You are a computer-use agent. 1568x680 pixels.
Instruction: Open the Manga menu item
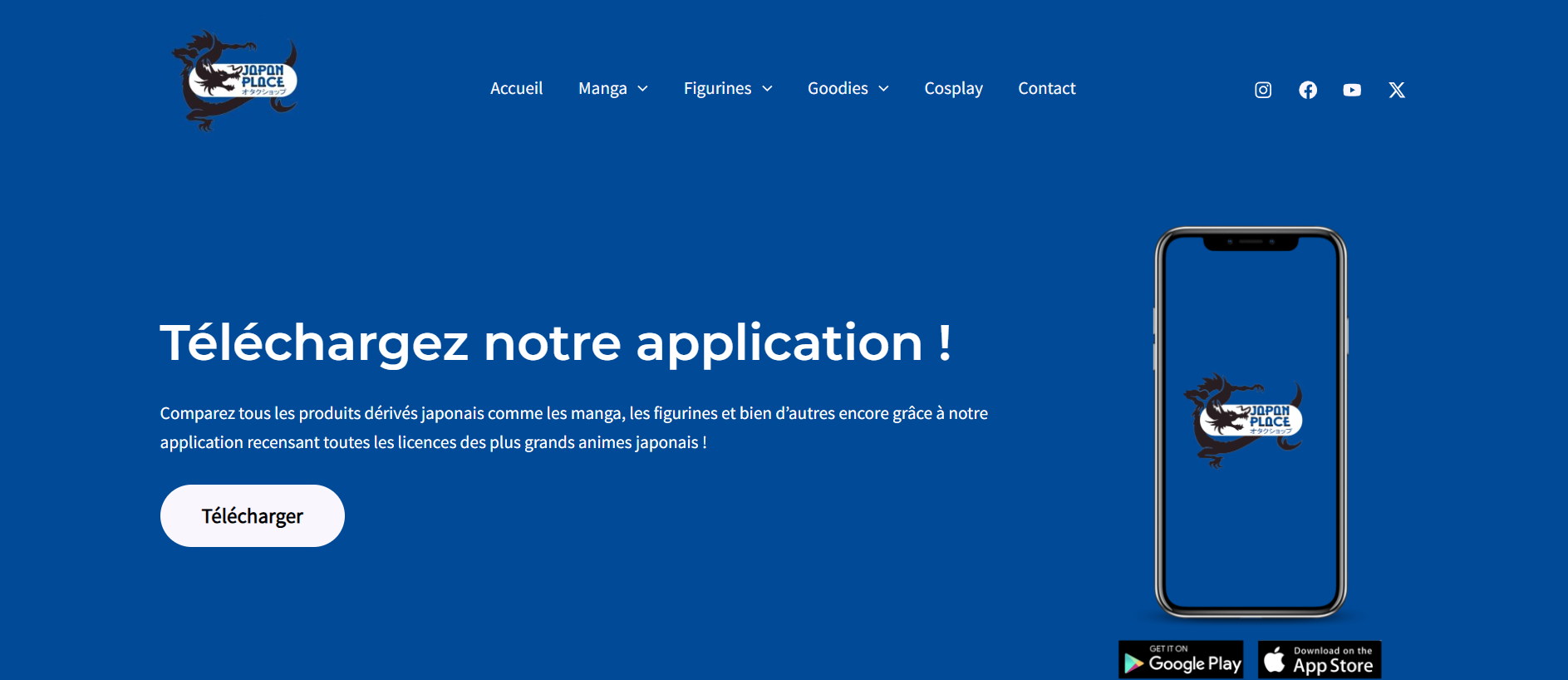point(602,88)
